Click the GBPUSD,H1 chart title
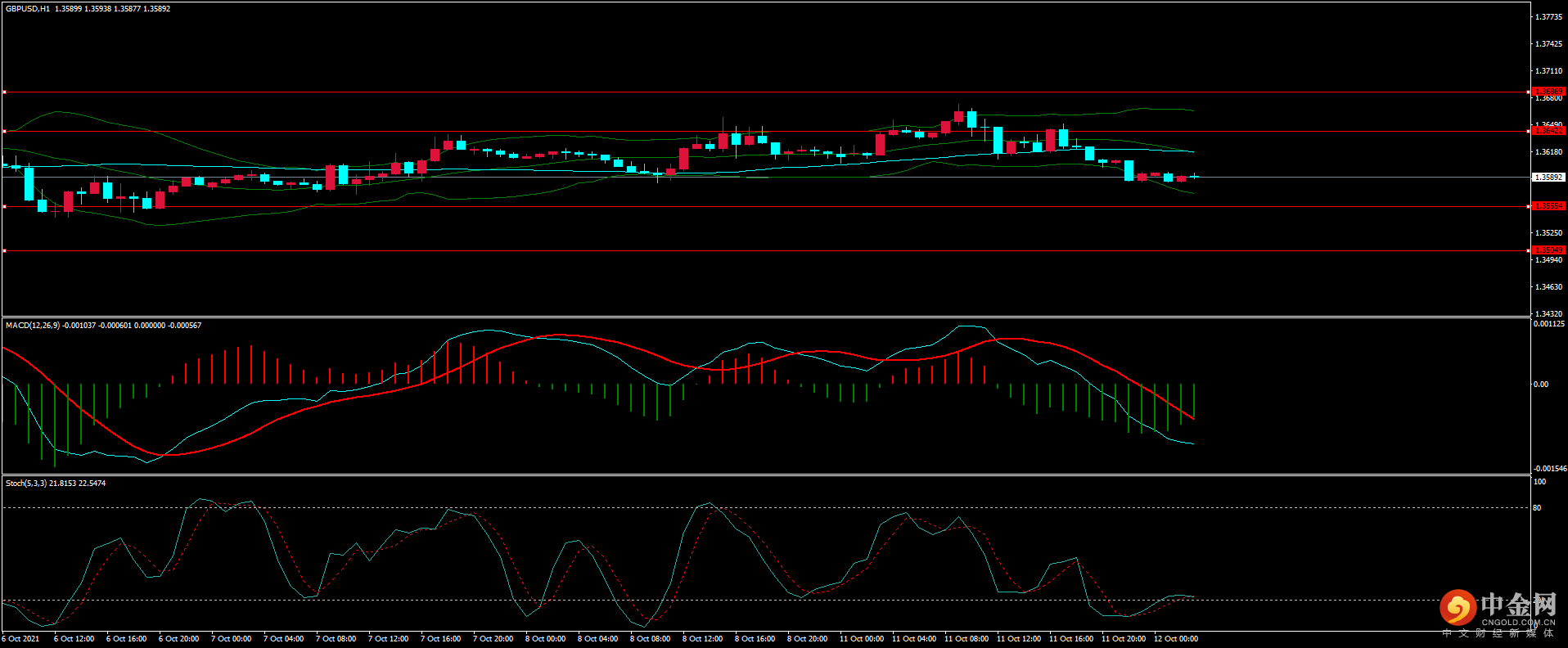1568x648 pixels. pos(27,9)
